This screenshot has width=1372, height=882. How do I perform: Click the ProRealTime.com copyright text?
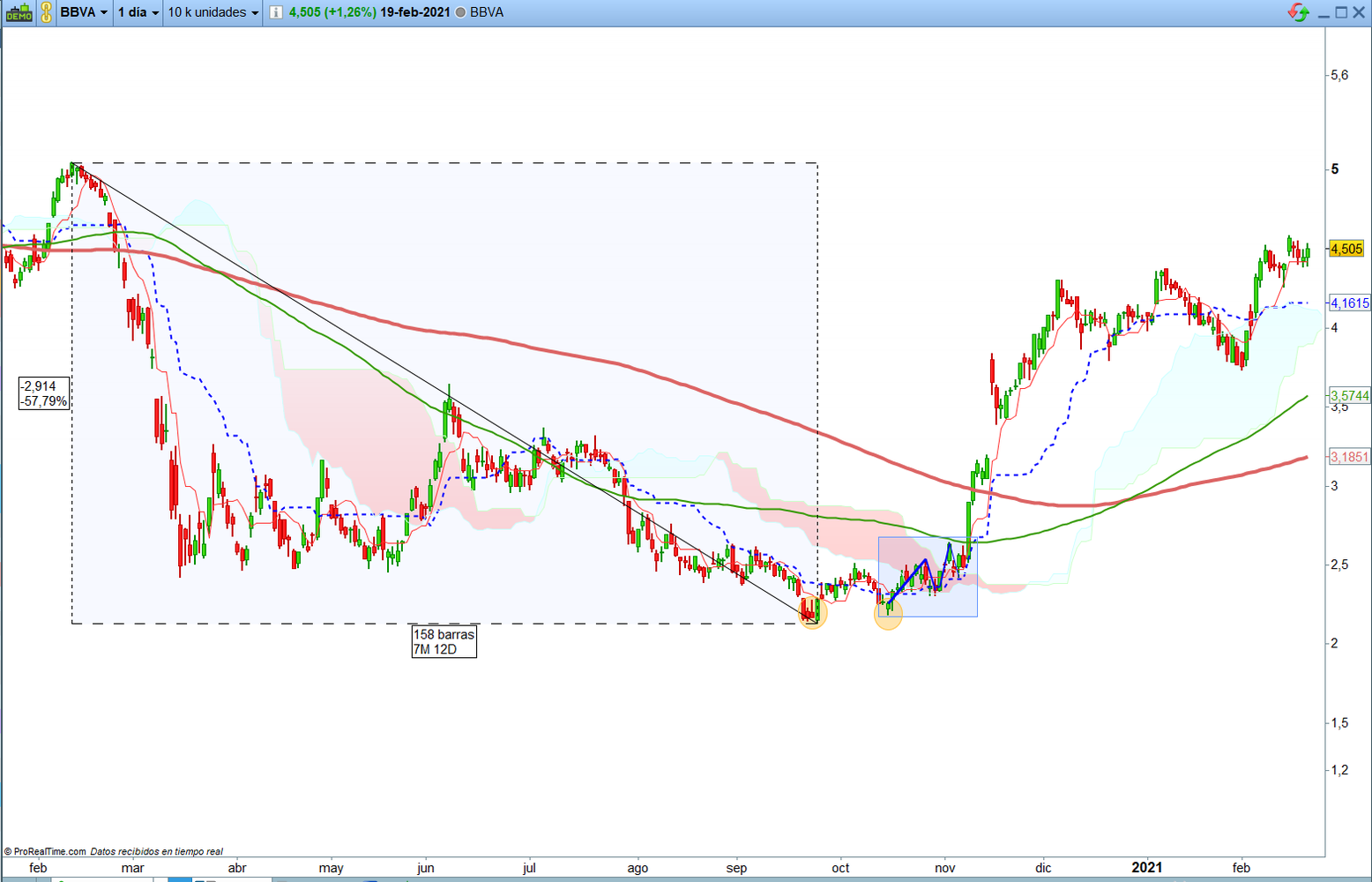(45, 852)
